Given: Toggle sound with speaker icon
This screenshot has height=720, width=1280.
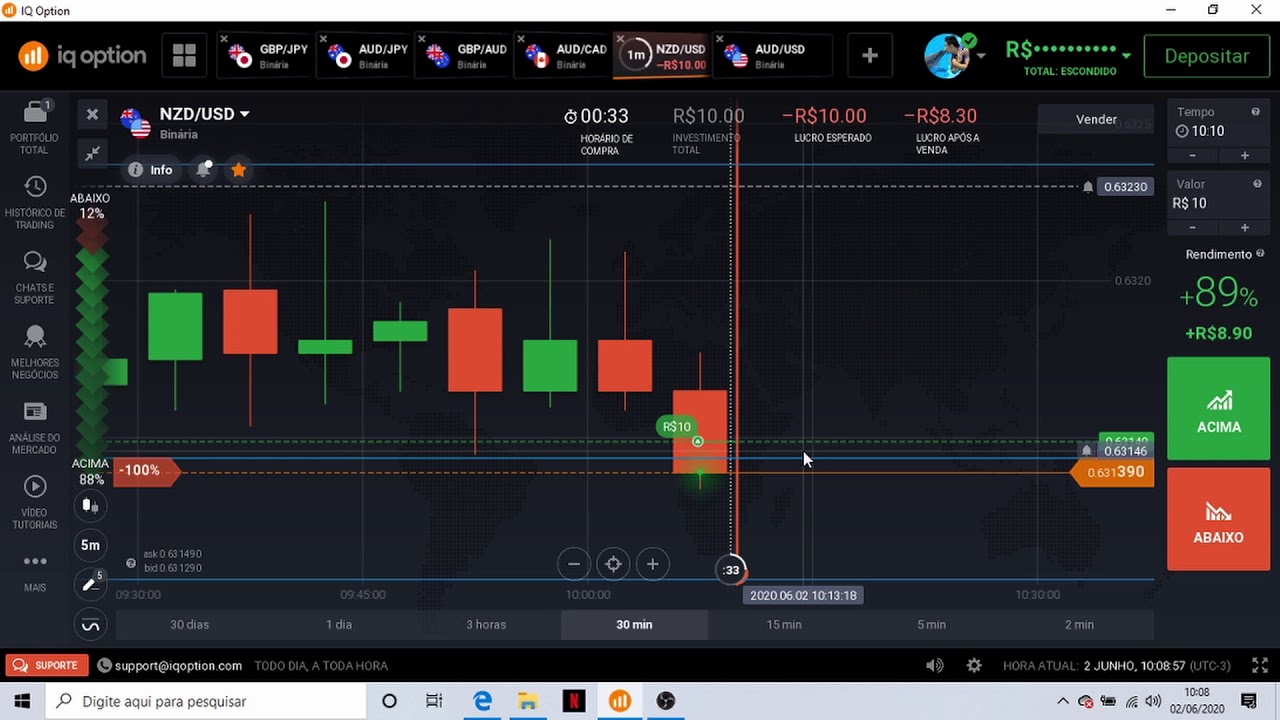Looking at the screenshot, I should [x=934, y=666].
